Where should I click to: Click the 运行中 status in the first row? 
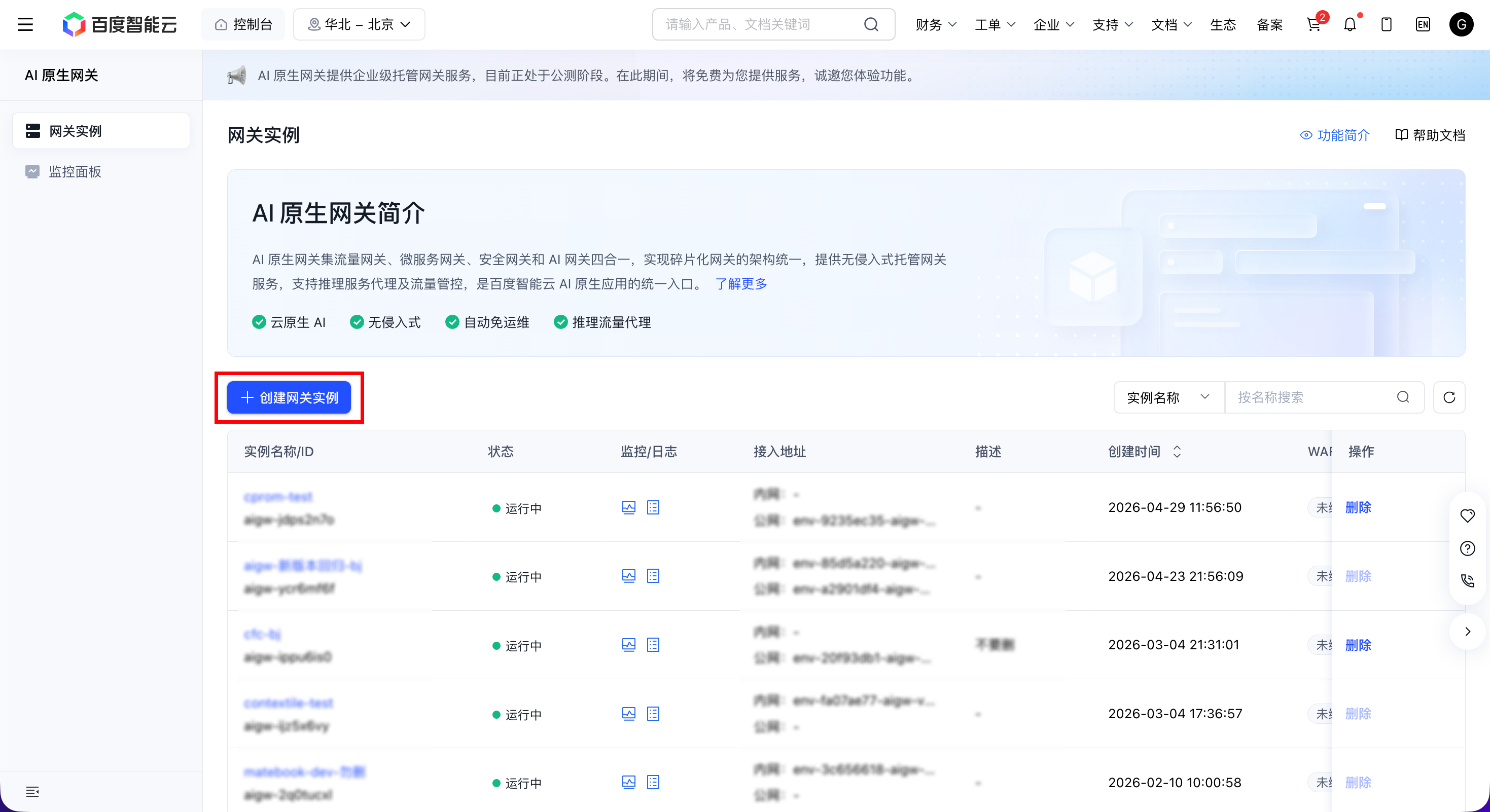pyautogui.click(x=516, y=508)
